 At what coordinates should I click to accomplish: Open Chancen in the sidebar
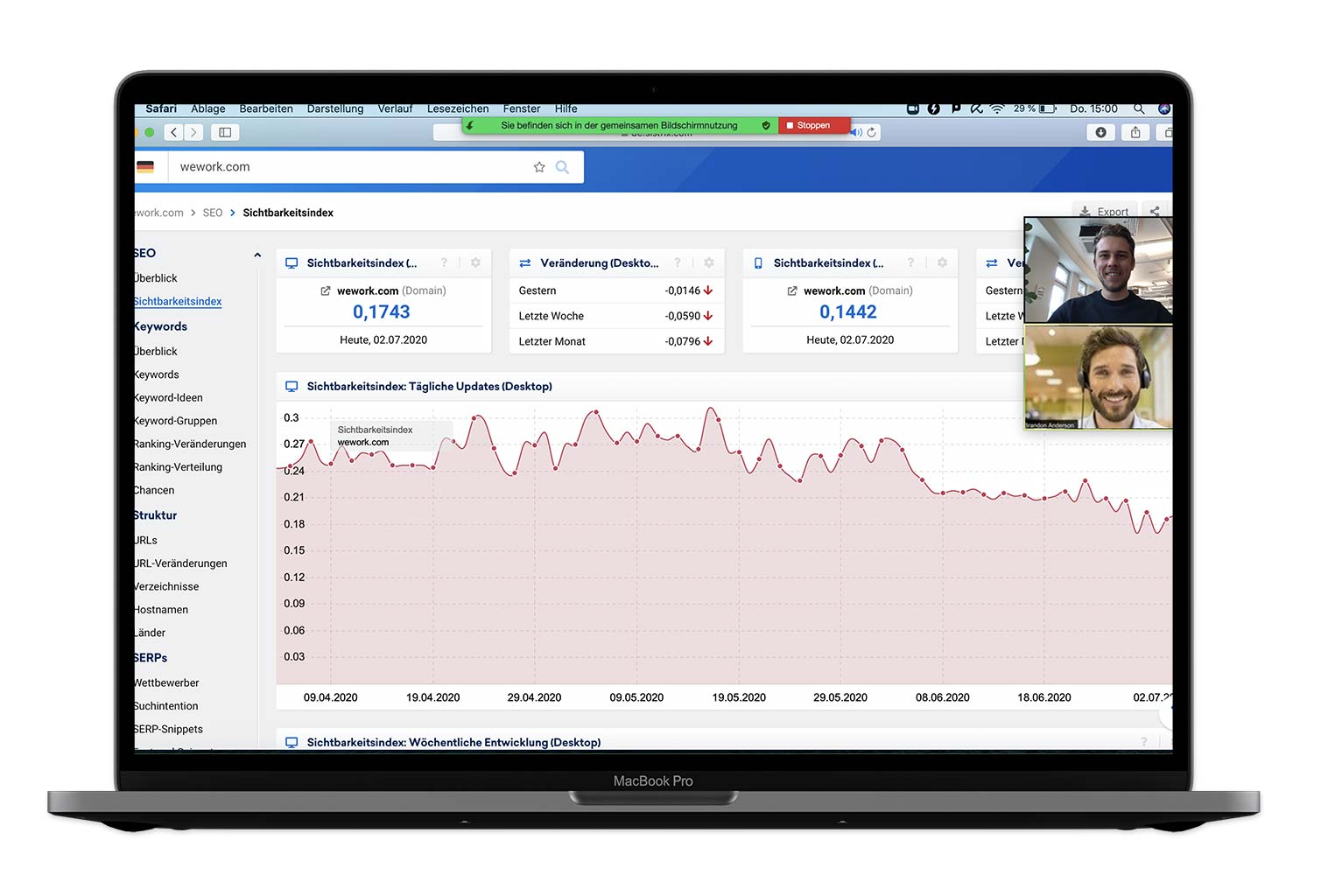click(154, 490)
